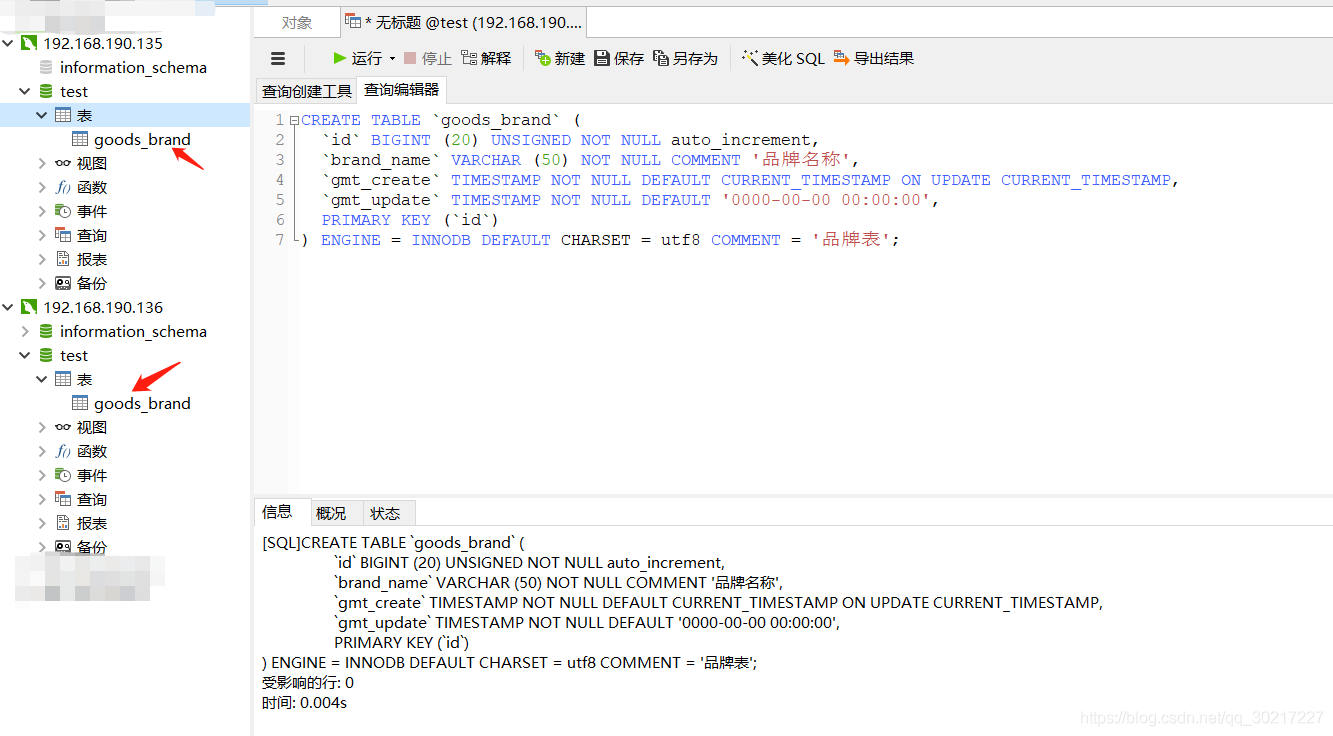Open the 概况 result tab
This screenshot has width=1333, height=736.
coord(331,513)
